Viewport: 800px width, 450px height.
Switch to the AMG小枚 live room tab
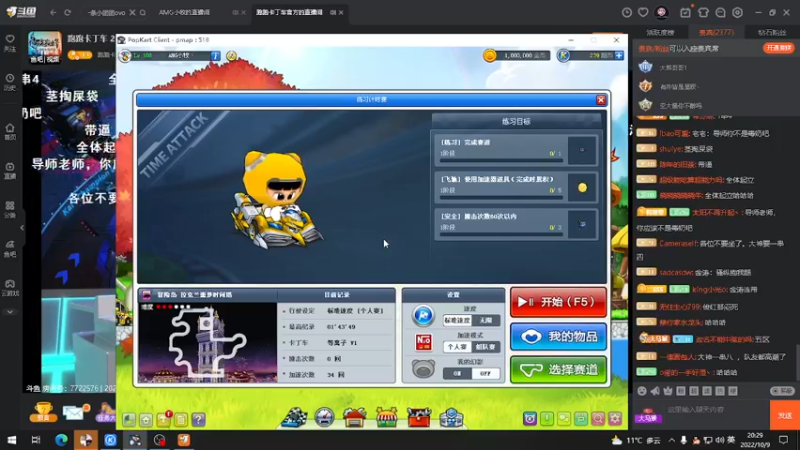pyautogui.click(x=184, y=12)
